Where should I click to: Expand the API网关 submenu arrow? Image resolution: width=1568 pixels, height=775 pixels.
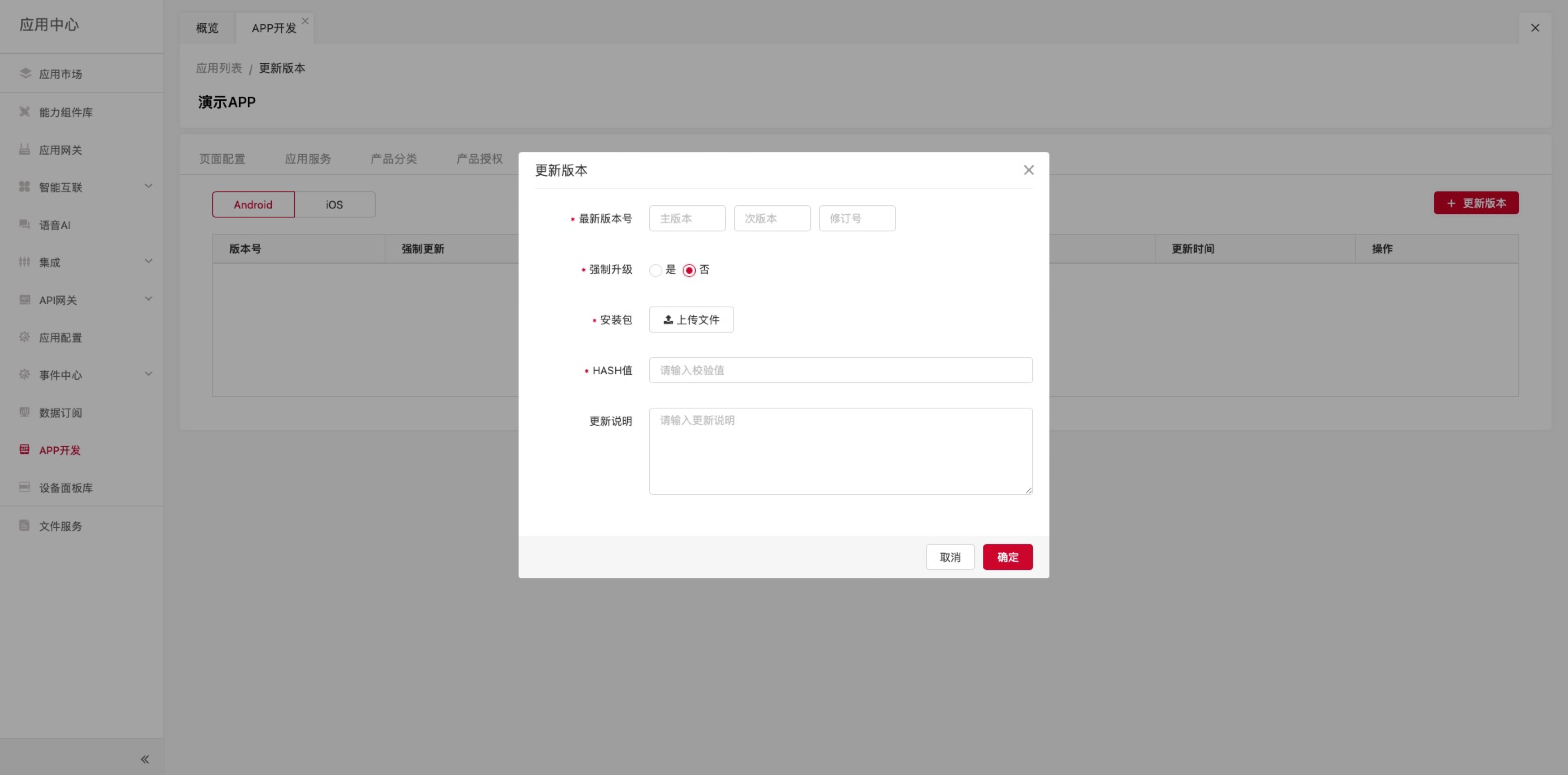click(149, 299)
